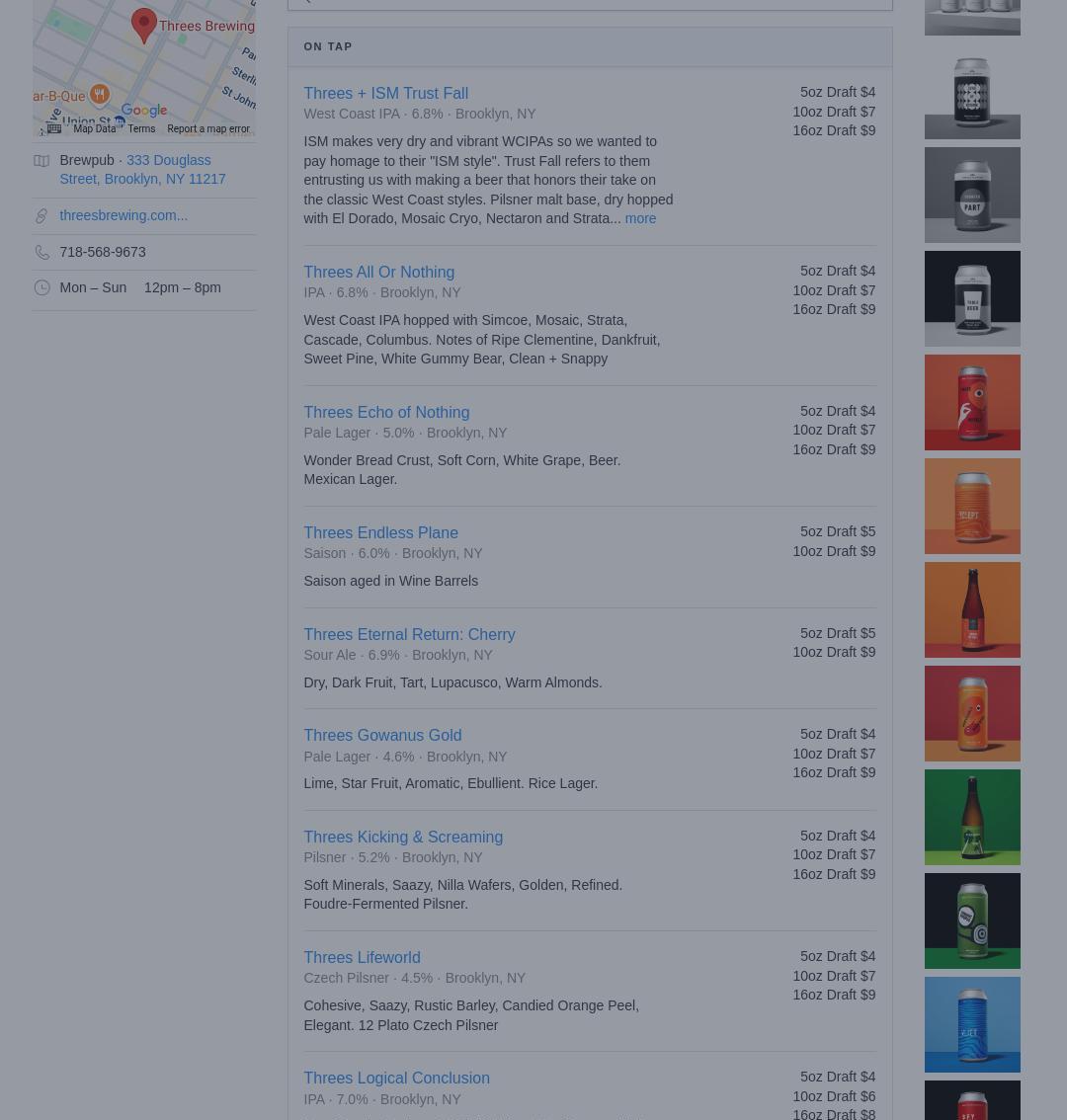
Task: Click the clock icon beside opening hours
Action: pos(41,288)
